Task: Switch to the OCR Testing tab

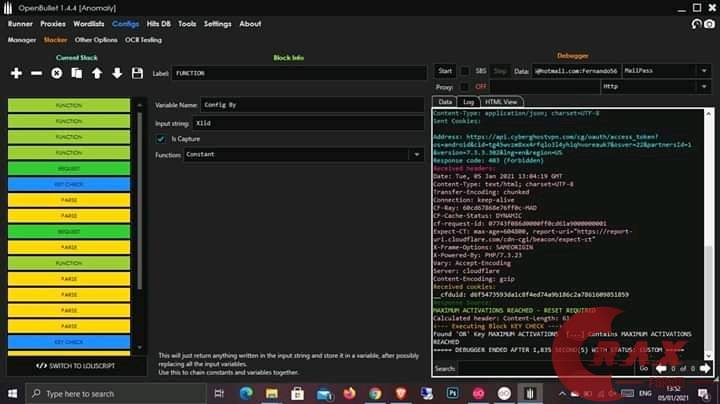Action: 143,40
